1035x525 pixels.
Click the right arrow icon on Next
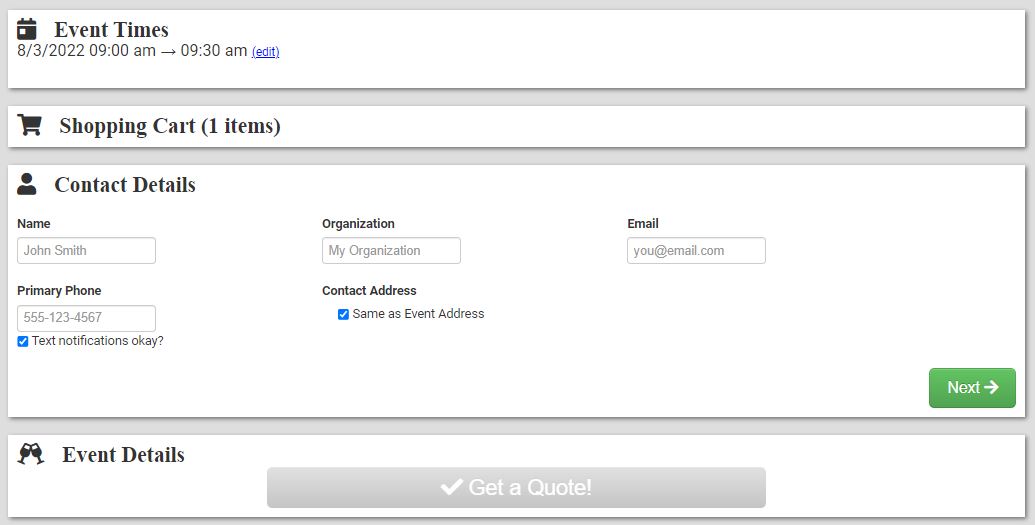coord(991,387)
